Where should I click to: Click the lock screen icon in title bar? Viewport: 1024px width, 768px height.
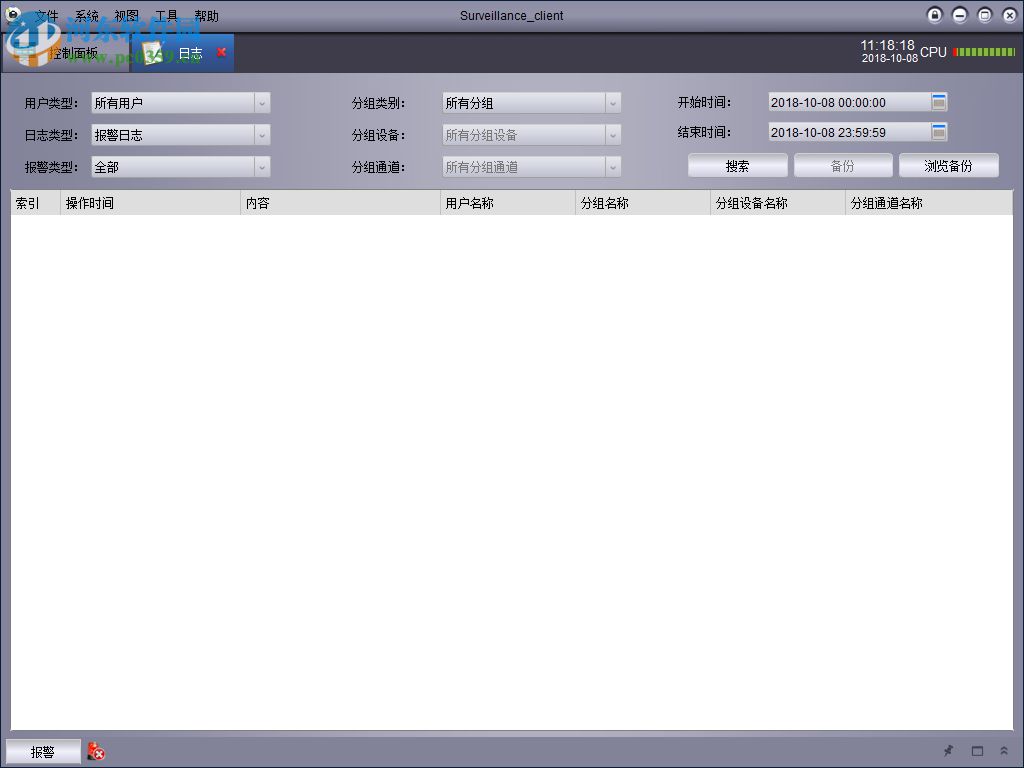click(935, 15)
